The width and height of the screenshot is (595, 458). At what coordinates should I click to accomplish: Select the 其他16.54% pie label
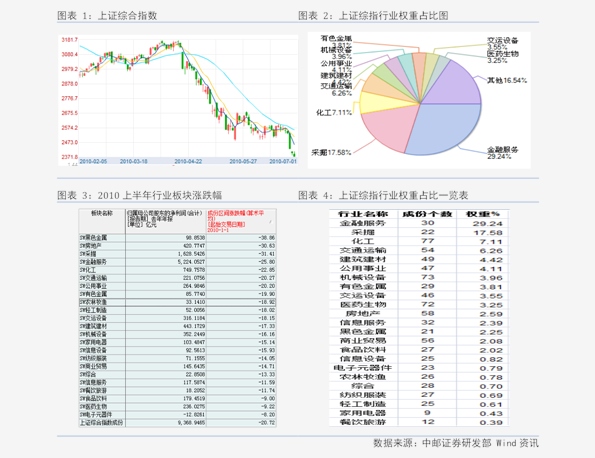pos(507,80)
